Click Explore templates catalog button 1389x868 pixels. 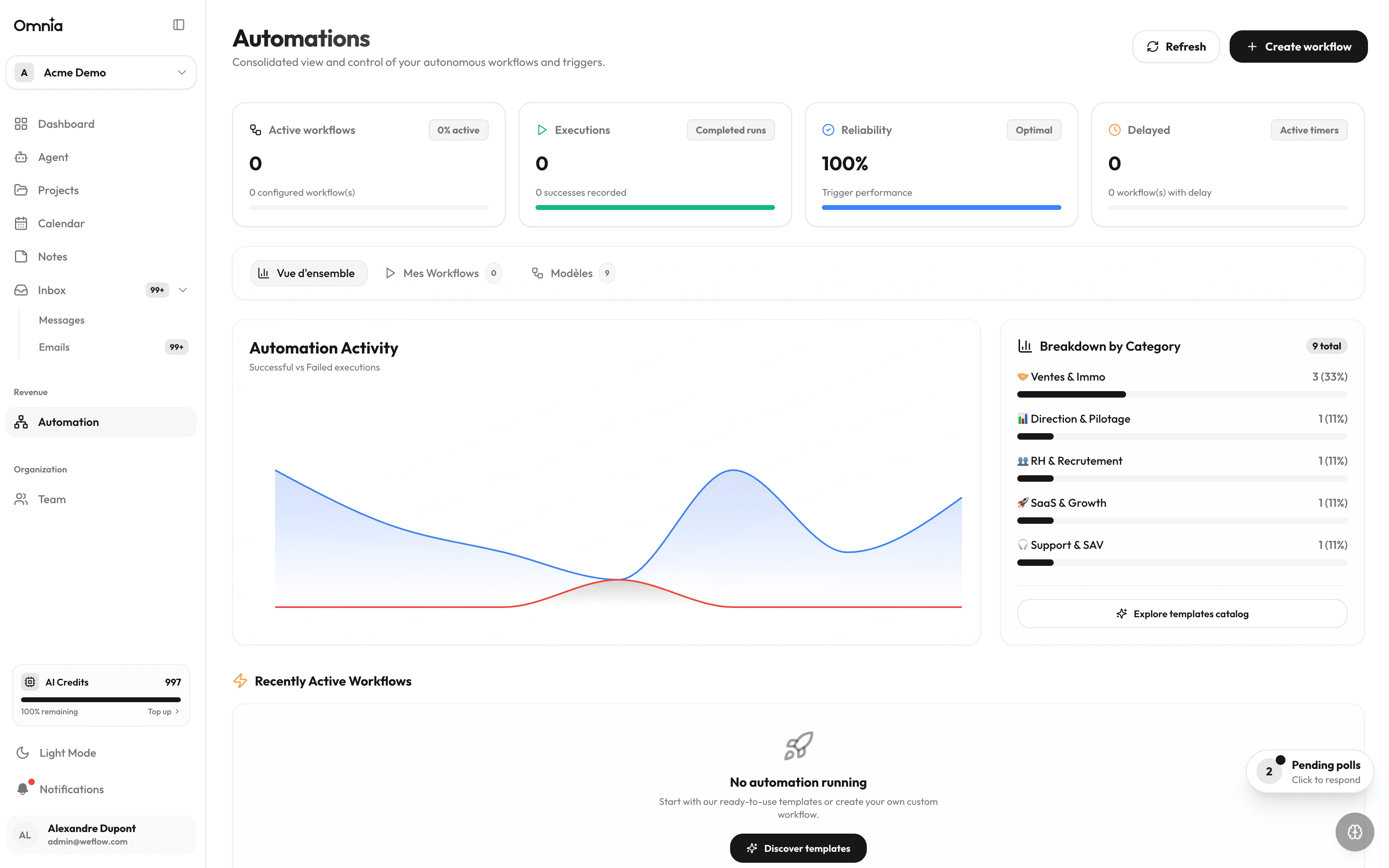[1182, 614]
